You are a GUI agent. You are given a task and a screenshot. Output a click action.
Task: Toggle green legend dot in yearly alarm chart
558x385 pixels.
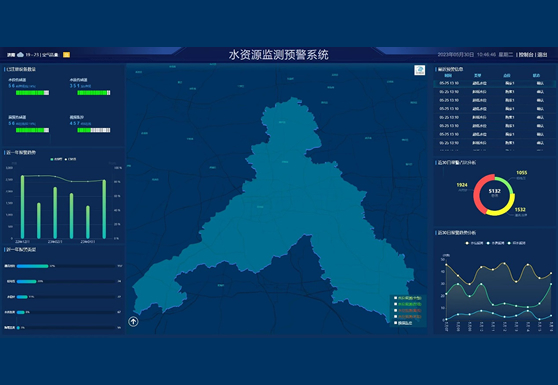[x=52, y=159]
